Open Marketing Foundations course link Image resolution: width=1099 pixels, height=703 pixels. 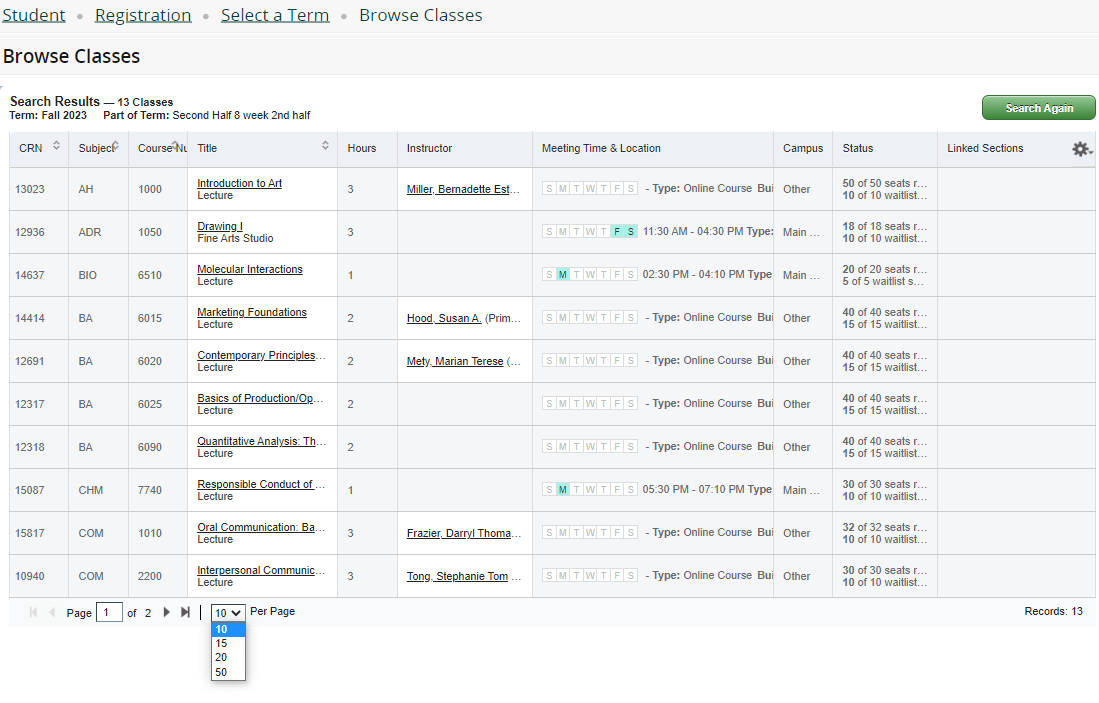pos(252,312)
